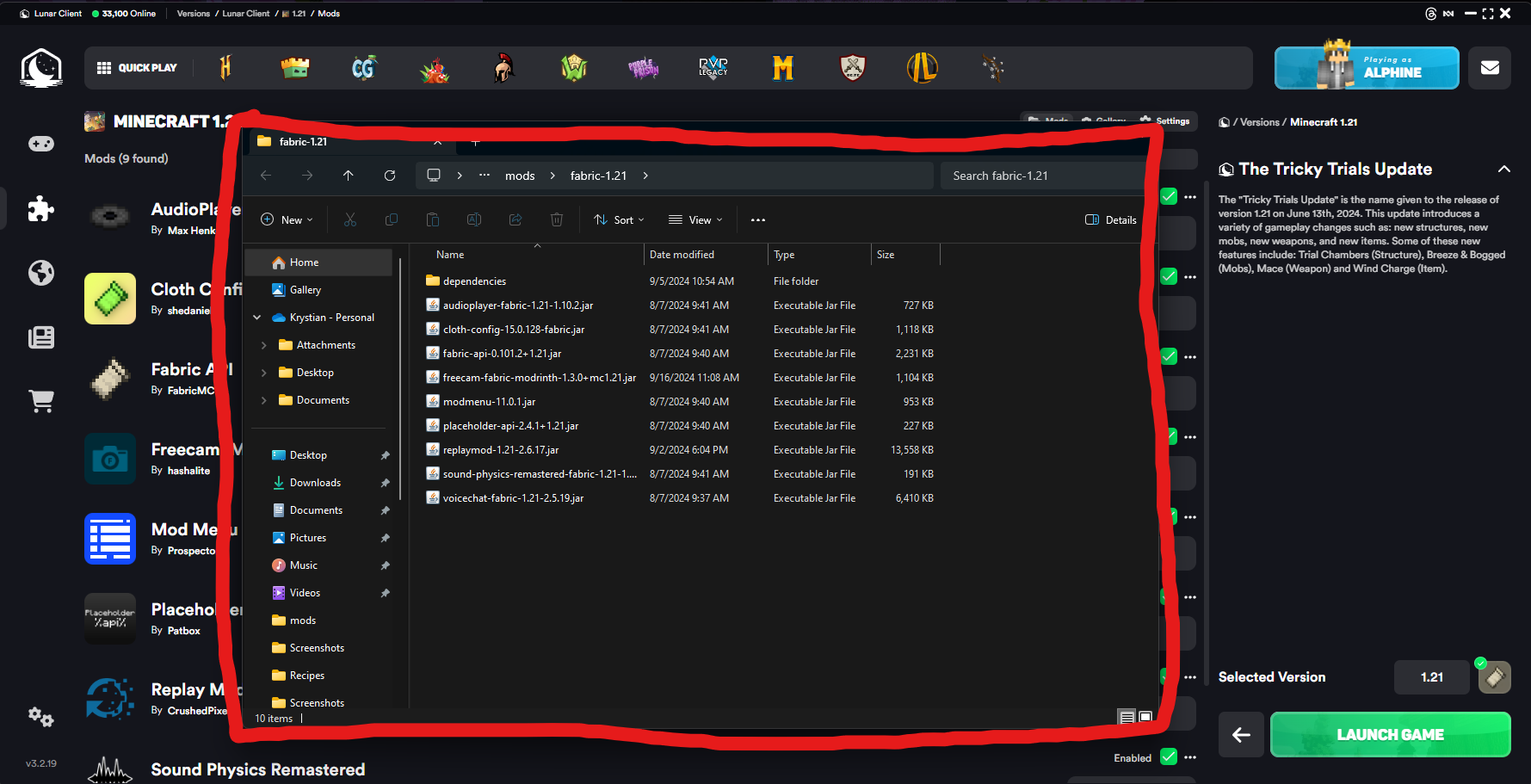Click the Paste clipboard icon in Explorer toolbar

(x=433, y=220)
